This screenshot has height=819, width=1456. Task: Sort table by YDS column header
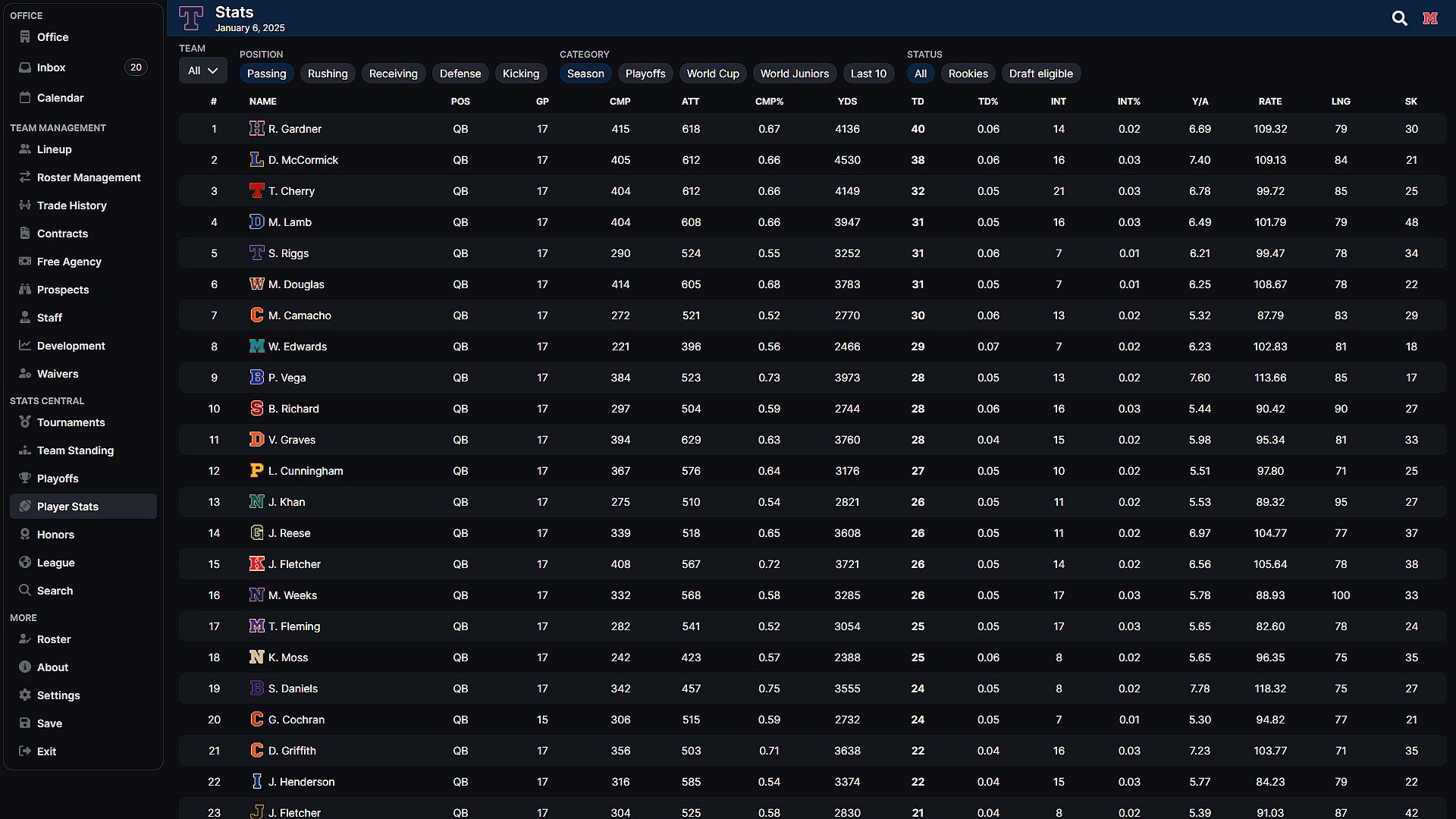point(847,102)
